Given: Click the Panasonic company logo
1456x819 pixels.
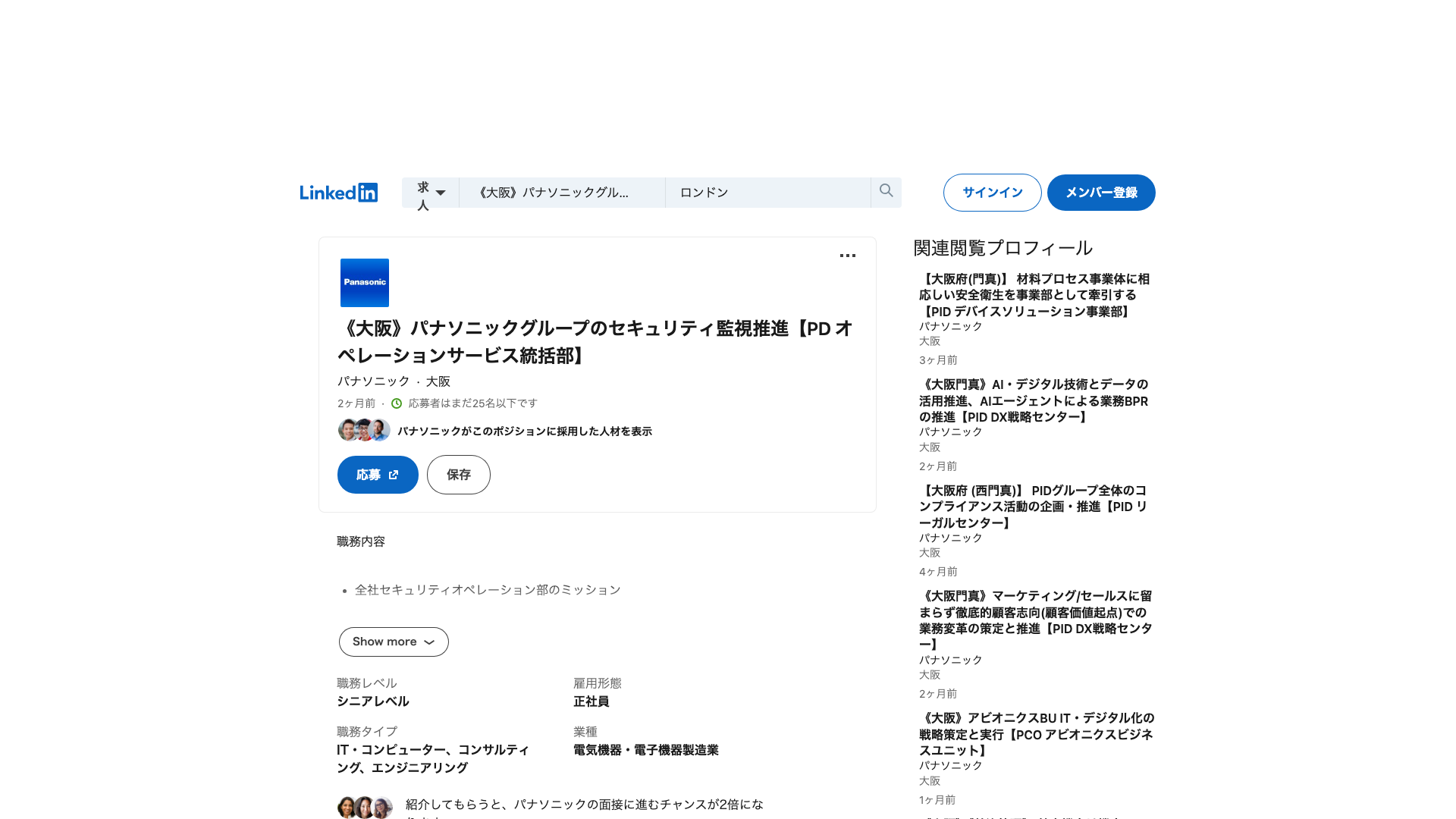Looking at the screenshot, I should 365,283.
